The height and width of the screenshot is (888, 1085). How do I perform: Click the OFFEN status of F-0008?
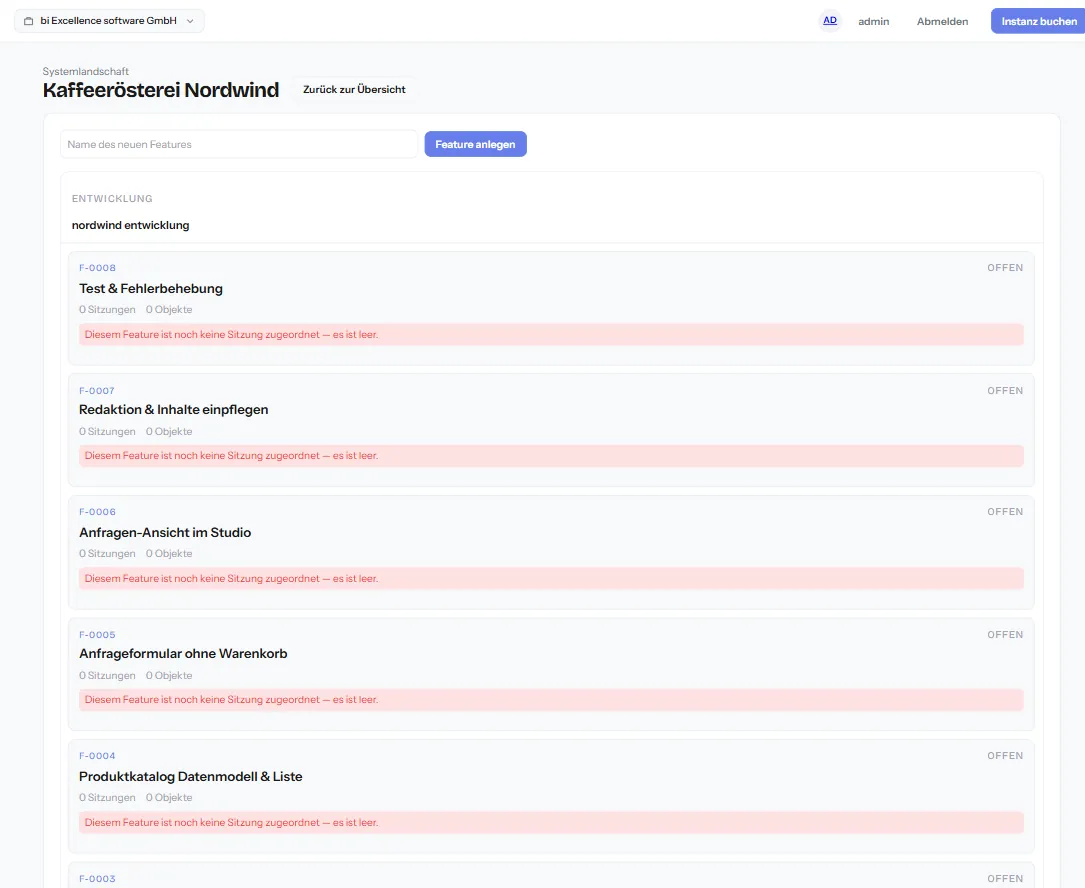pyautogui.click(x=1005, y=268)
